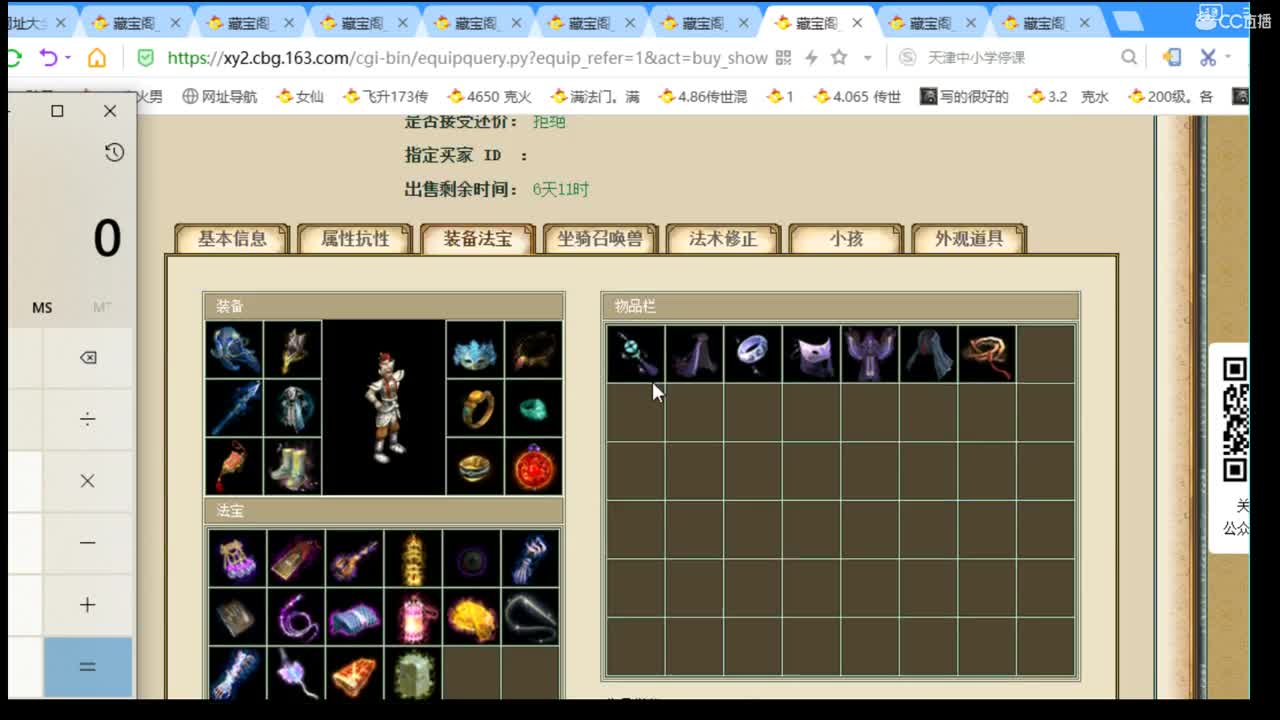Image resolution: width=1280 pixels, height=720 pixels.
Task: Open the 4650 克火 bookmark
Action: 490,97
